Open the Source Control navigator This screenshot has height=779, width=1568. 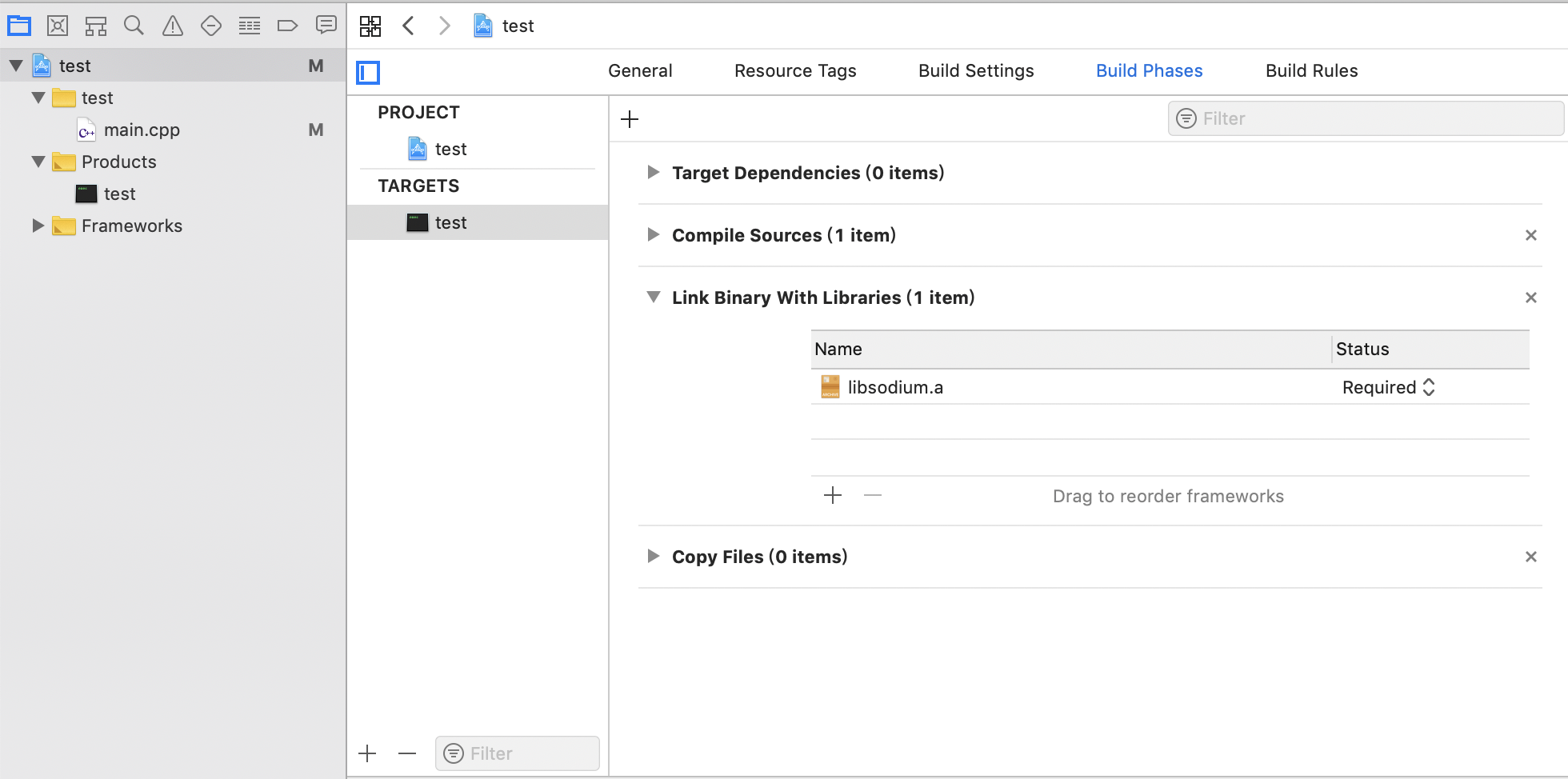(x=58, y=26)
